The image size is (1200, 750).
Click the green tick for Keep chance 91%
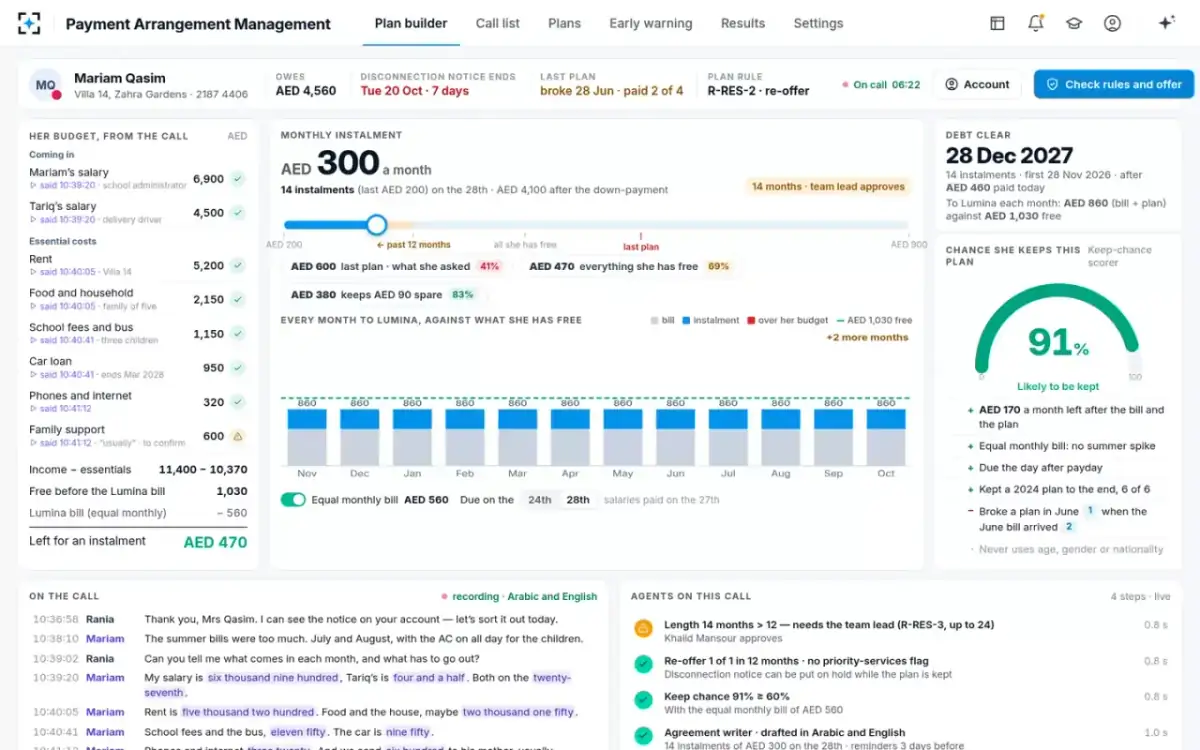[x=644, y=701]
